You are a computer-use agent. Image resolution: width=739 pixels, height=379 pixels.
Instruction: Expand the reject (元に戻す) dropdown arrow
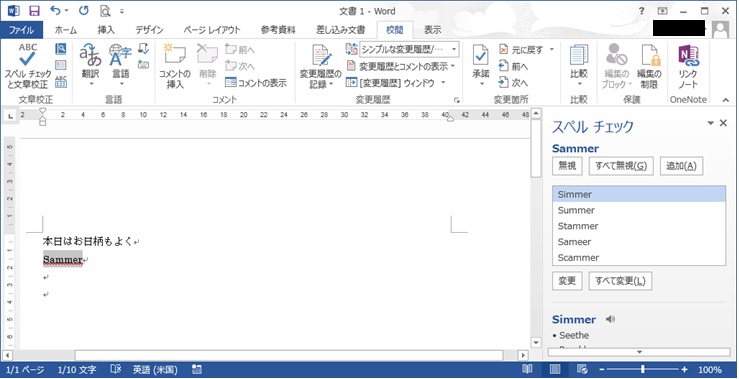click(x=551, y=49)
